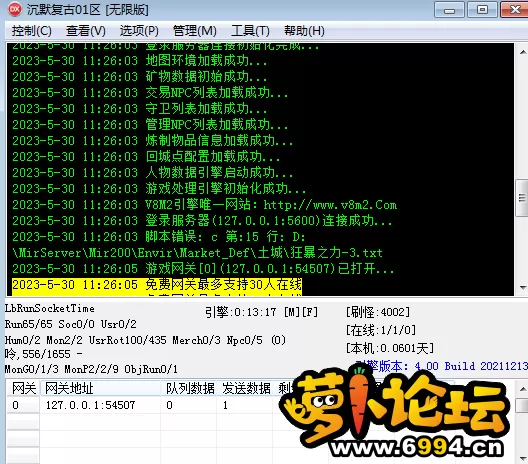Click the 引擎:0:13:17 uptime status
This screenshot has height=464, width=528.
click(262, 312)
